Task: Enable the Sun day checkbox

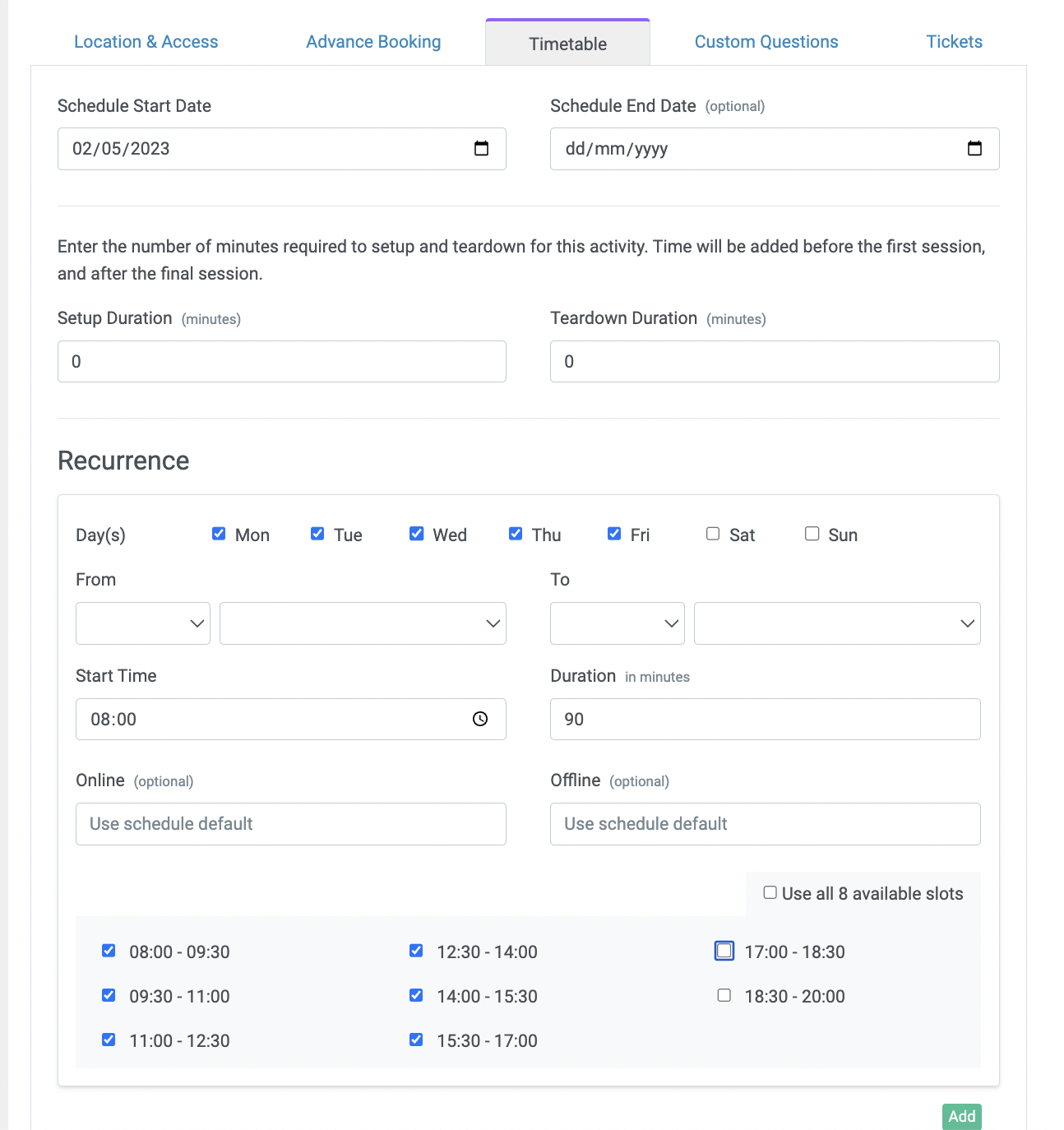Action: 812,534
